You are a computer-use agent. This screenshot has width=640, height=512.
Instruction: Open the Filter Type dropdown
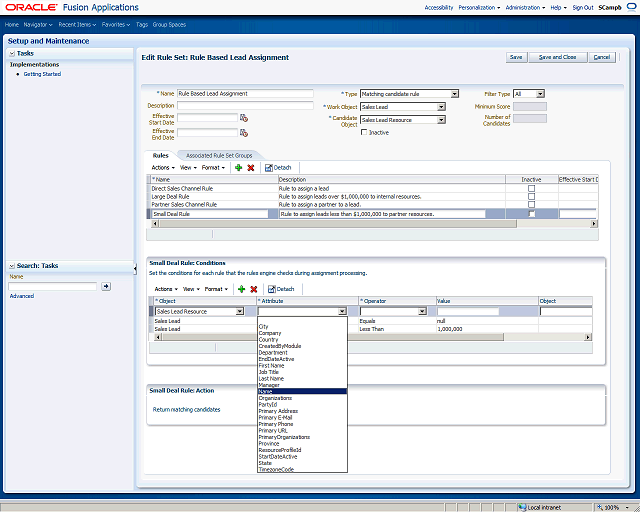click(540, 94)
